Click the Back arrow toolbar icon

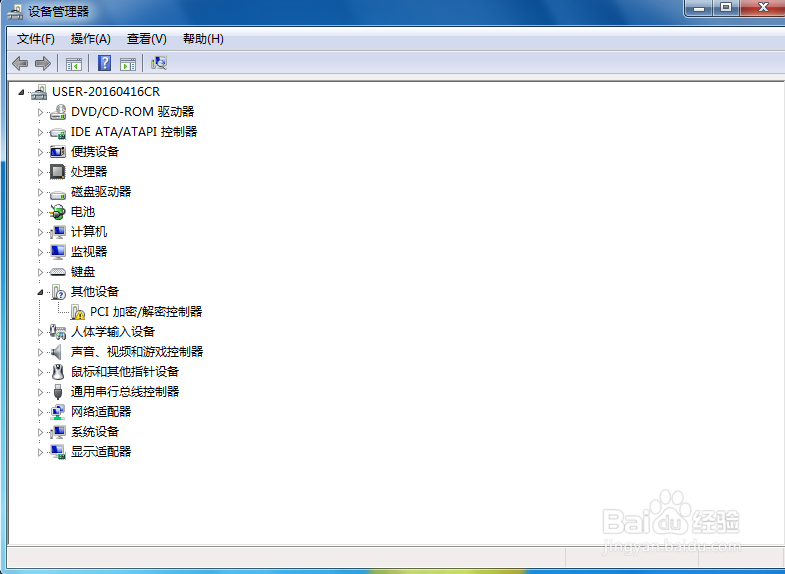pyautogui.click(x=20, y=64)
